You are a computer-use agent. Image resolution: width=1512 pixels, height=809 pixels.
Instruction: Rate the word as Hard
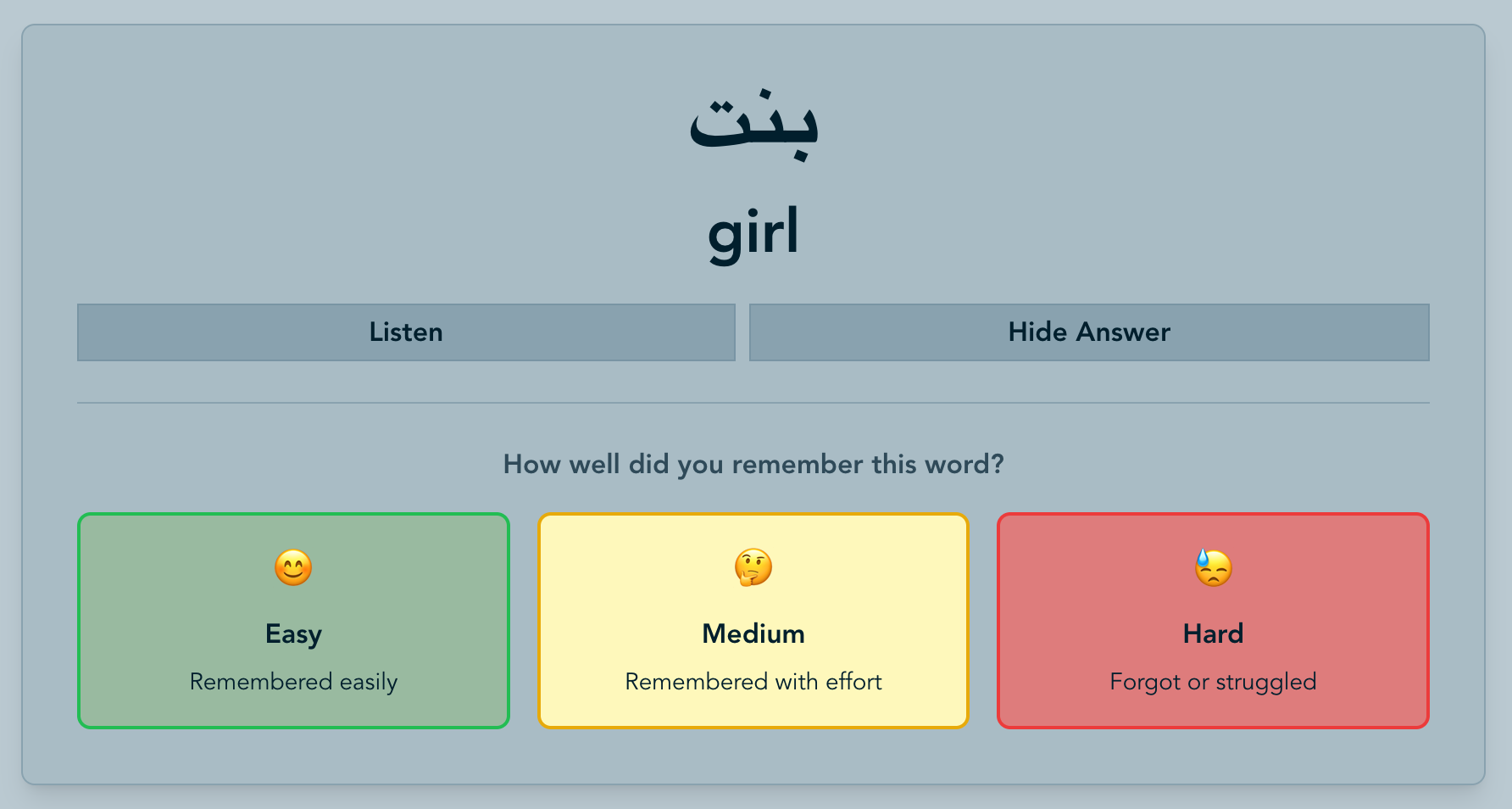(x=1213, y=620)
